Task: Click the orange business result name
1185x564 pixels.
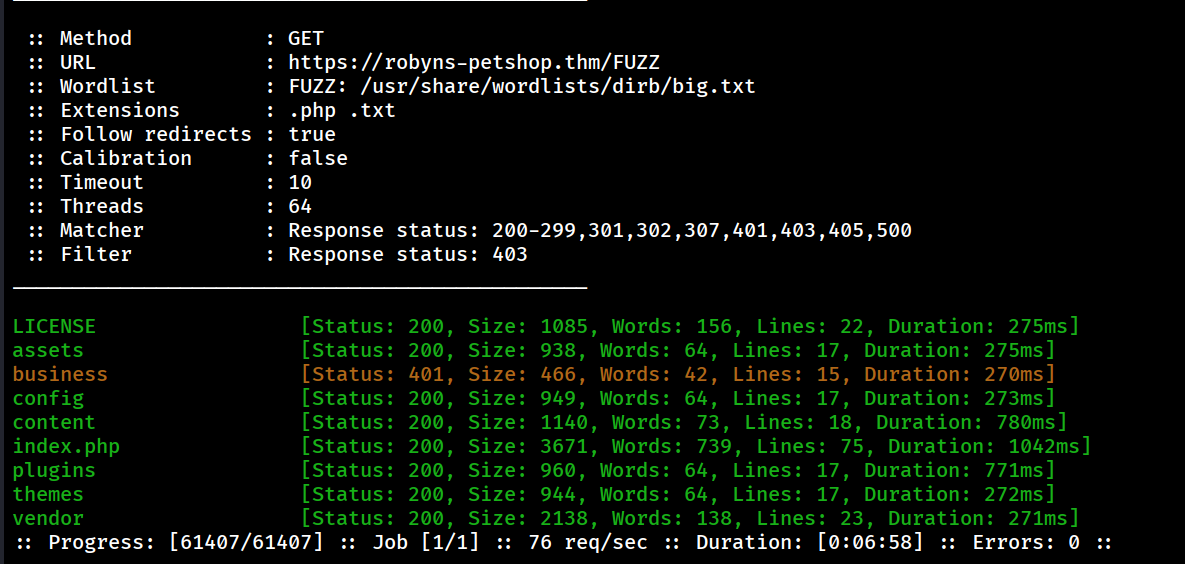Action: [60, 374]
